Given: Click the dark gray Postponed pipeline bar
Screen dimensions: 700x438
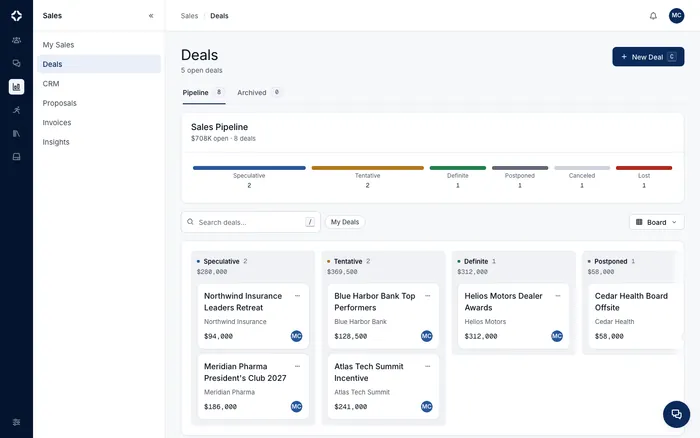Looking at the screenshot, I should click(520, 168).
